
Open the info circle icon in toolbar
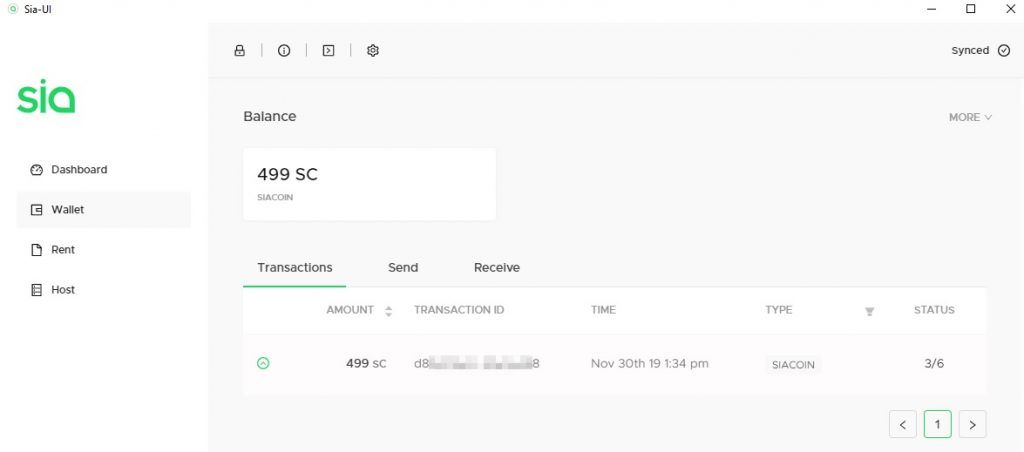point(283,50)
